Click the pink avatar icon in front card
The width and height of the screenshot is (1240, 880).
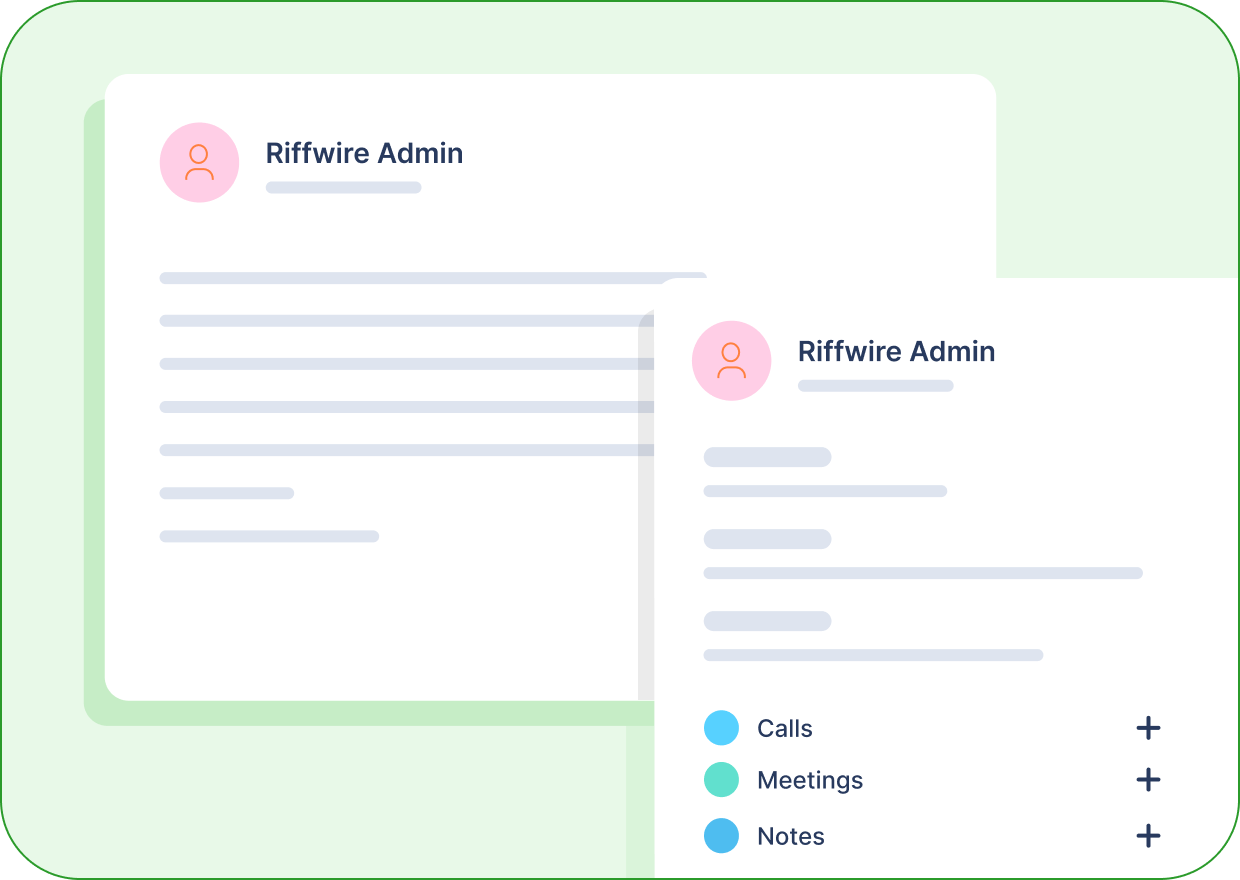point(731,360)
